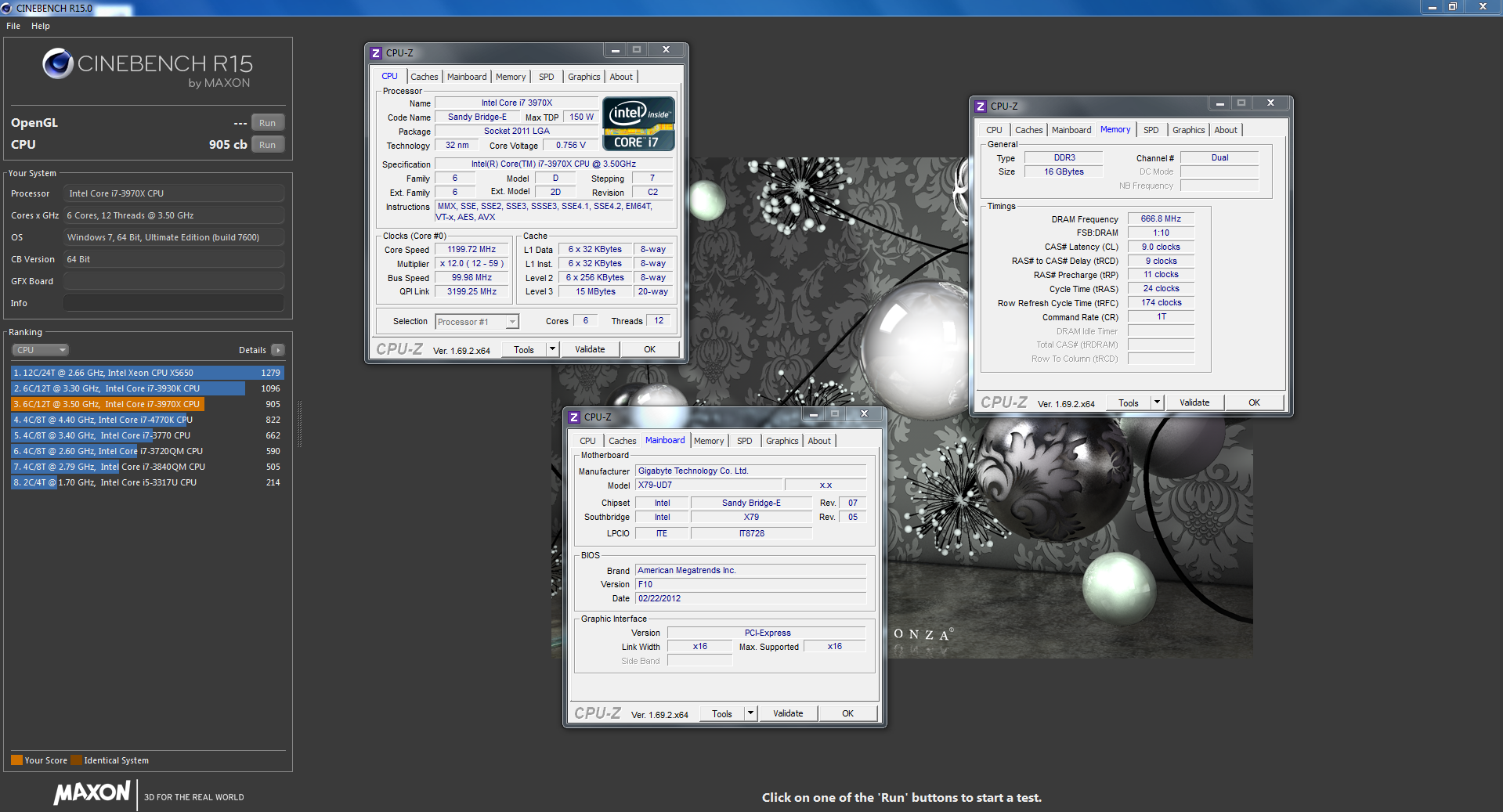Select the Core i7-3720QM ranking row

[x=147, y=451]
